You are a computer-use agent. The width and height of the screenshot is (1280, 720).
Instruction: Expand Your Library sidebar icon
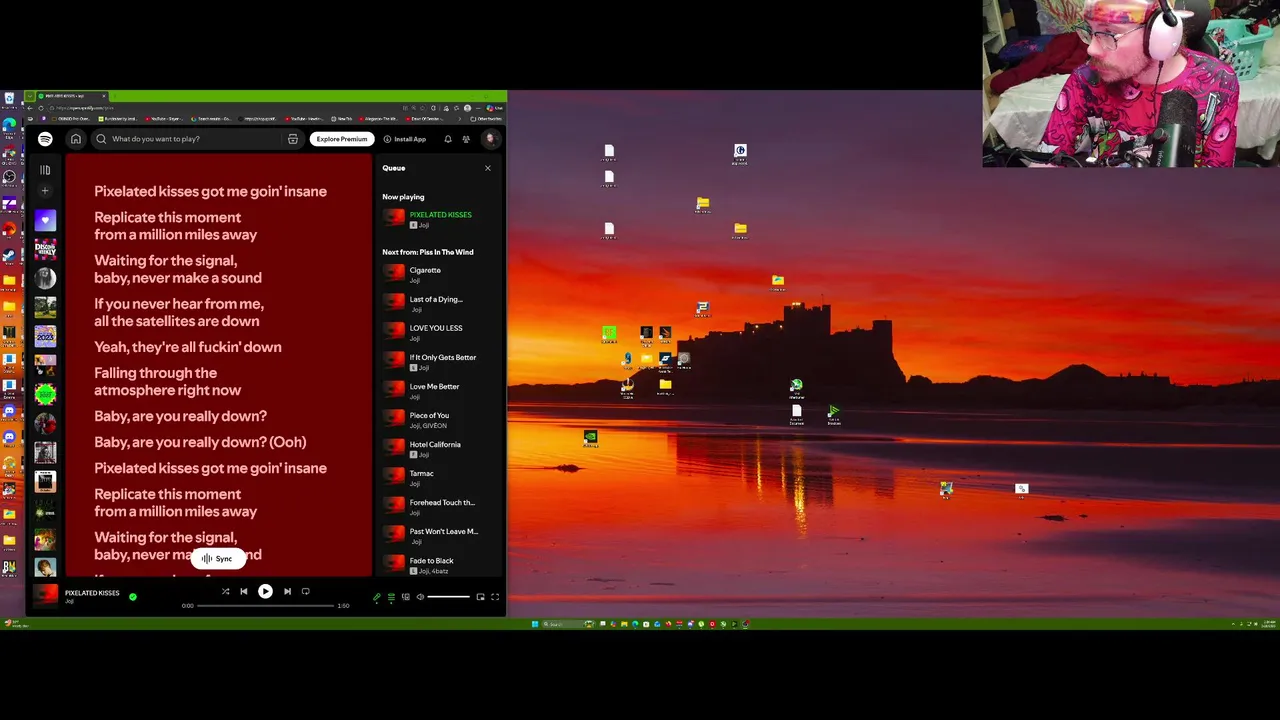click(x=45, y=170)
